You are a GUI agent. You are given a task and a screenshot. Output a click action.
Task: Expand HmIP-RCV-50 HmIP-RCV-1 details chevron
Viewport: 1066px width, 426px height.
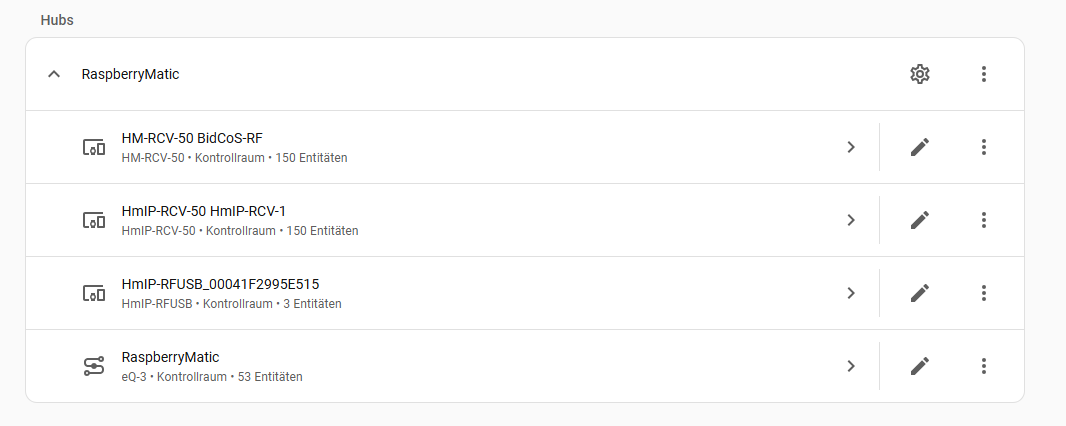pyautogui.click(x=851, y=220)
